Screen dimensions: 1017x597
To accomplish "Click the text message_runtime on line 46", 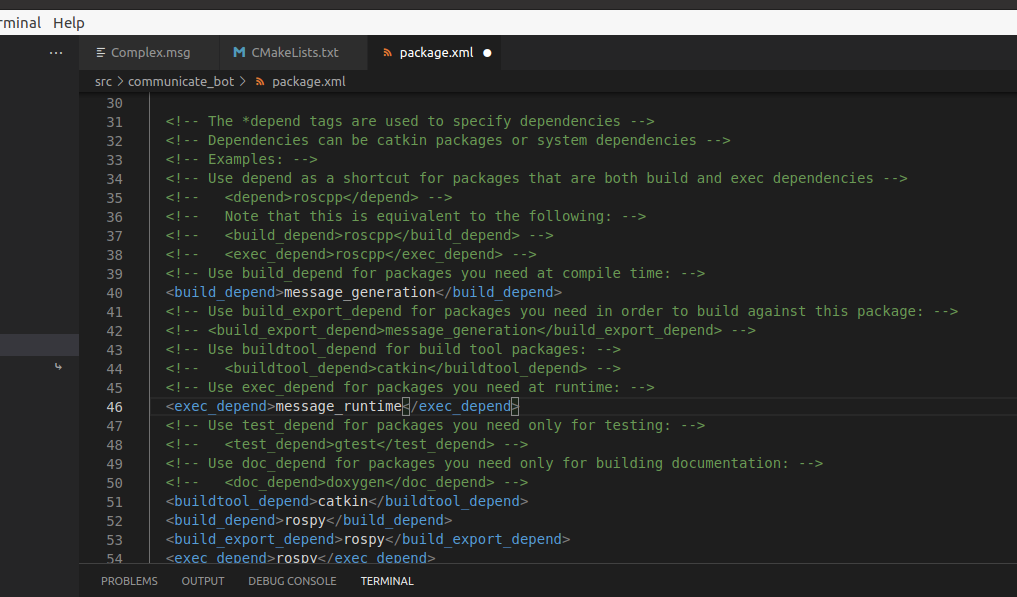I will click(339, 407).
